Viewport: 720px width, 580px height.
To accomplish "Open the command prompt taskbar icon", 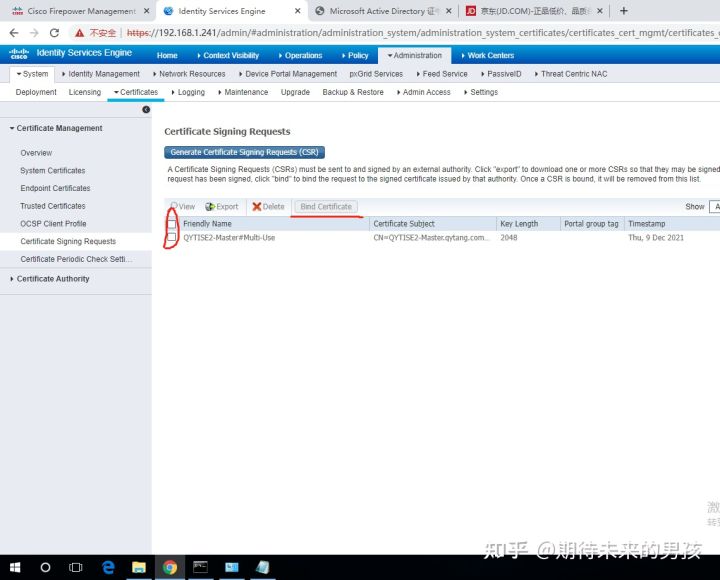I will 200,568.
